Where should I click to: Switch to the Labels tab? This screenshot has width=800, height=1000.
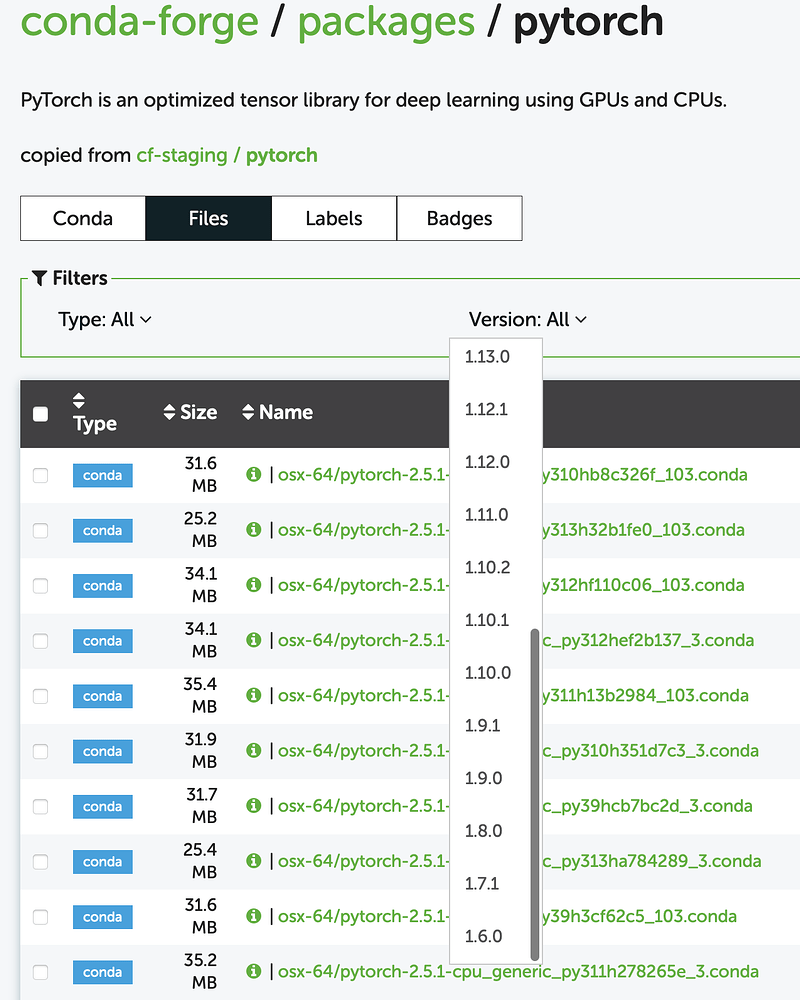(334, 218)
